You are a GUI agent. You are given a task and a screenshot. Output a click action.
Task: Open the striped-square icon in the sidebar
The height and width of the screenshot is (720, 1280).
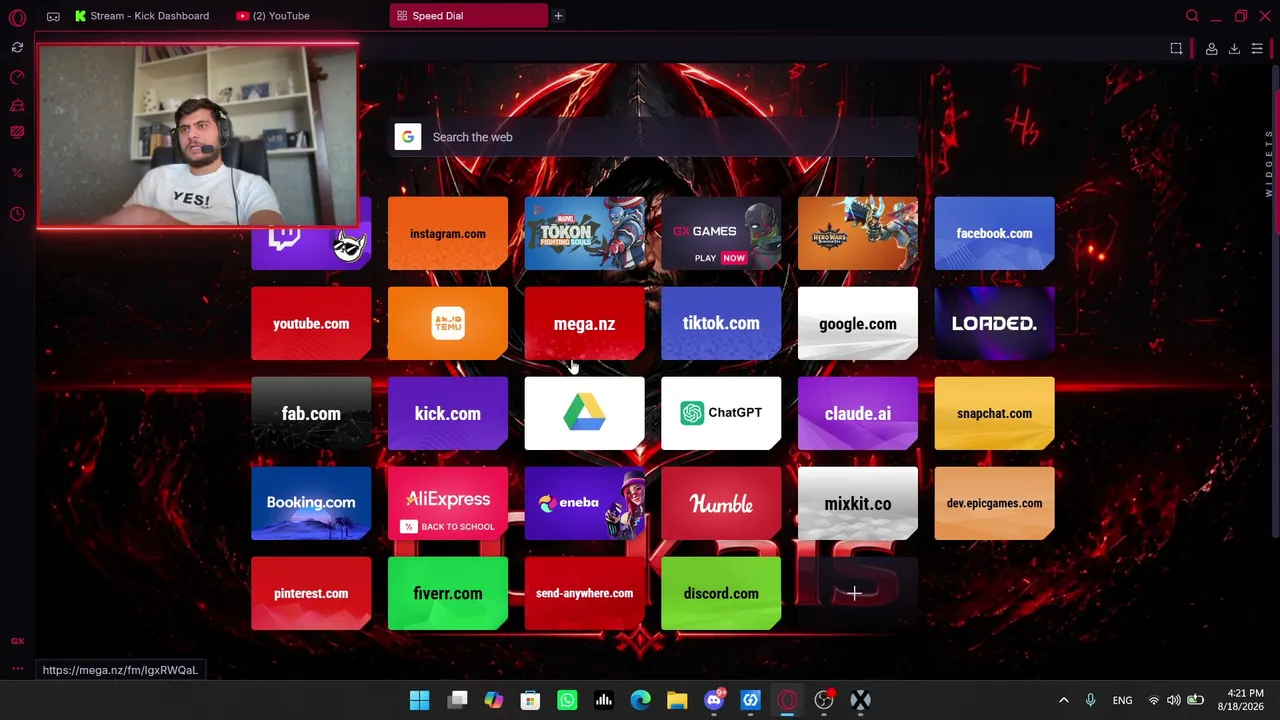click(17, 132)
